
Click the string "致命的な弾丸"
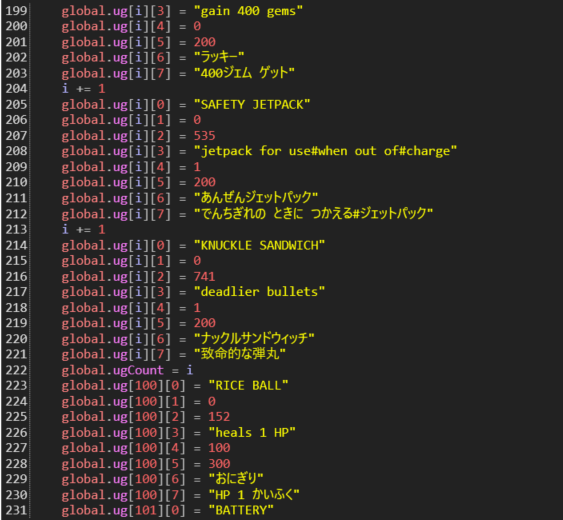[239, 354]
